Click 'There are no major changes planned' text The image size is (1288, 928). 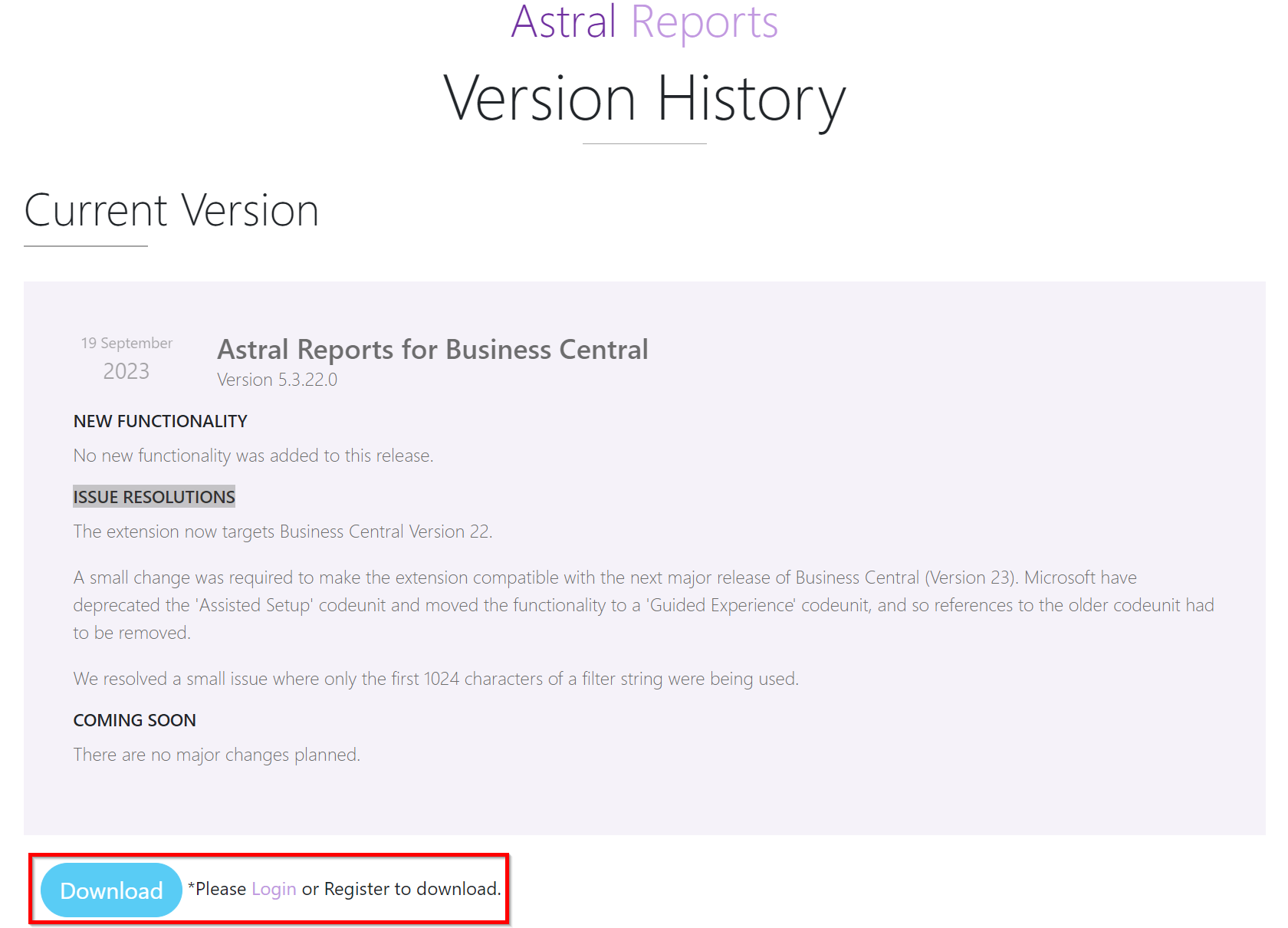pos(216,755)
